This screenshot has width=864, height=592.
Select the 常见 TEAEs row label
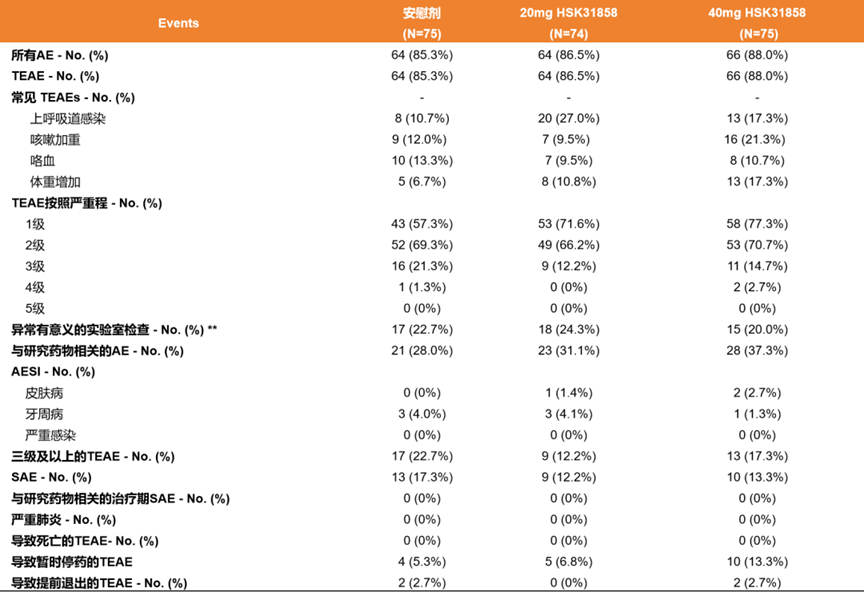pos(73,97)
